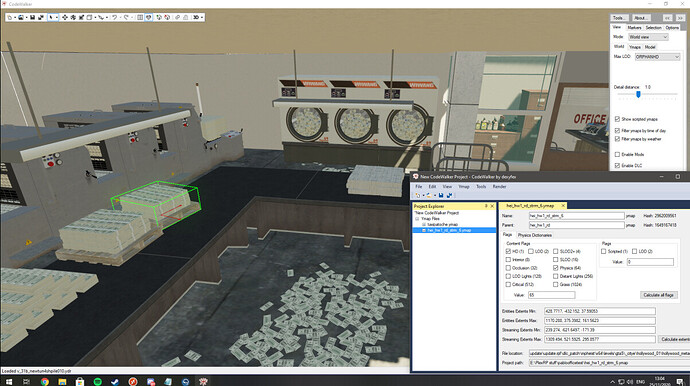Screen dimensions: 690x386
Task: Select the Move widget tool in toolbar
Action: coord(65,18)
